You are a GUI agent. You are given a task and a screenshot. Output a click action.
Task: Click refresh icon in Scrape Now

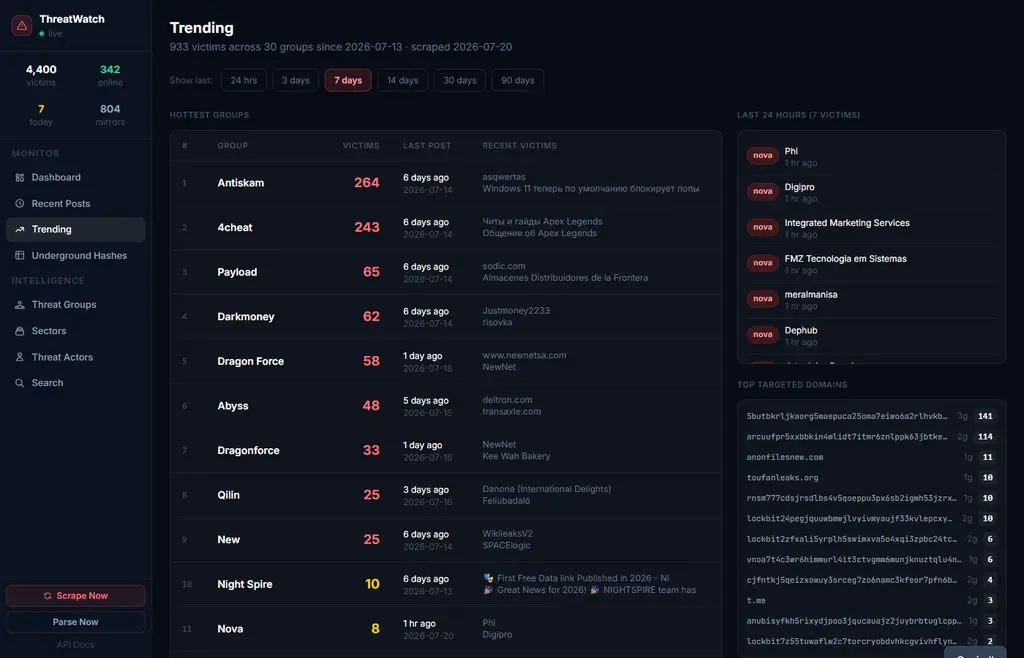[x=47, y=596]
